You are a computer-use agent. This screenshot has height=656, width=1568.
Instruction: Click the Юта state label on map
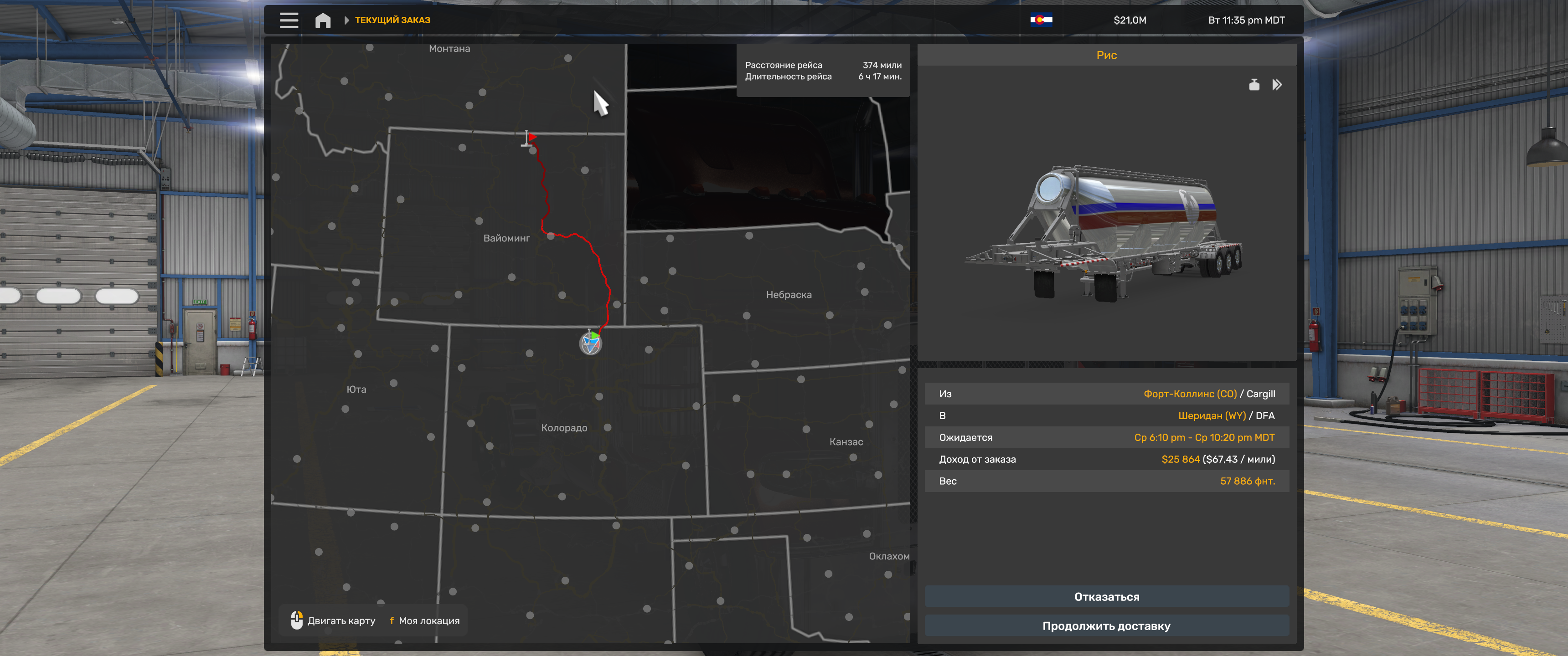click(x=356, y=389)
